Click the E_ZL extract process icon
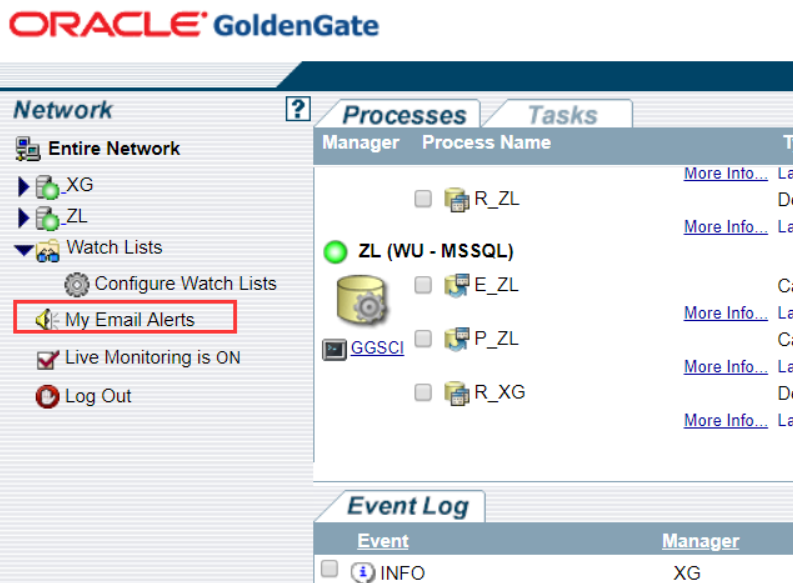793x583 pixels. point(457,286)
